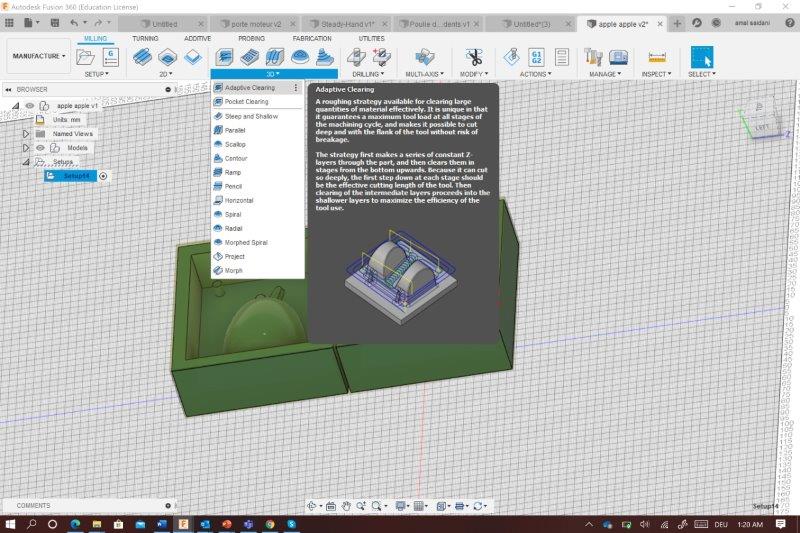800x533 pixels.
Task: Click the ViewCube in the viewport
Action: 762,121
